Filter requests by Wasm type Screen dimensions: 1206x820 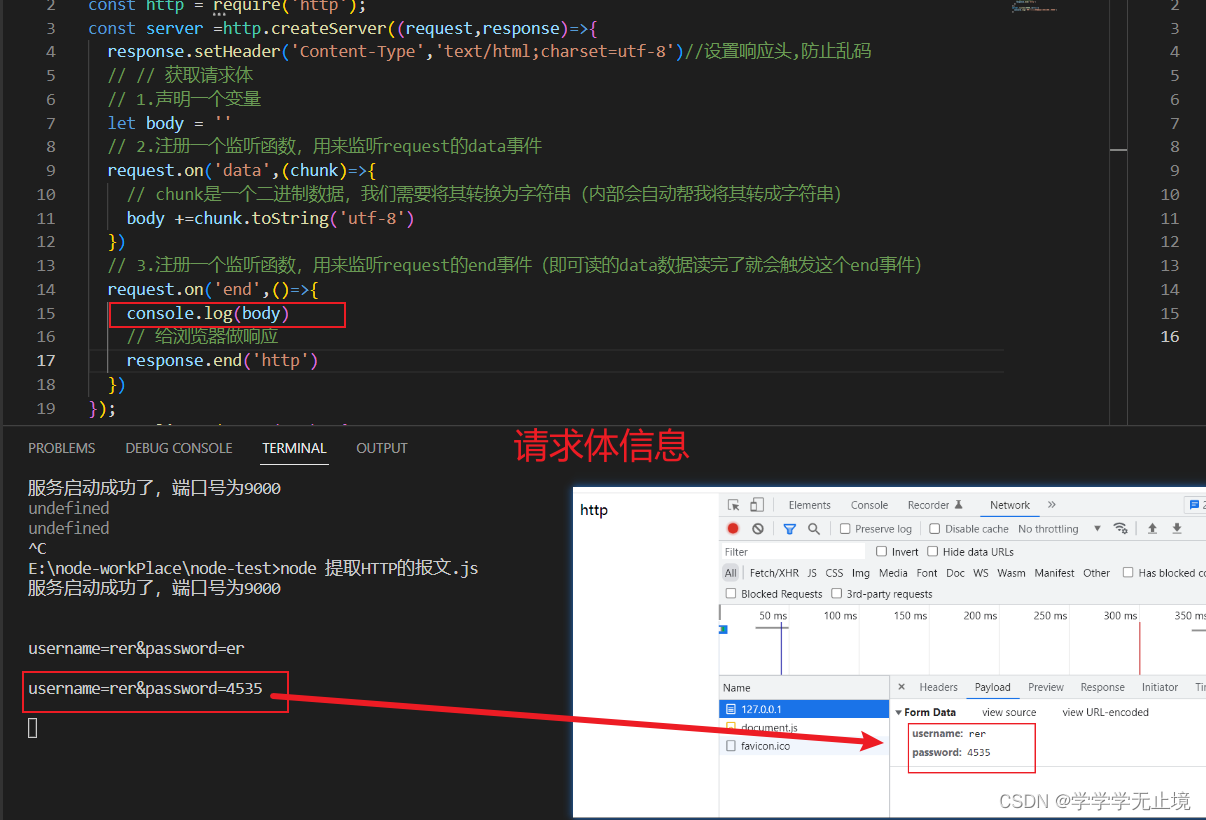coord(1011,573)
